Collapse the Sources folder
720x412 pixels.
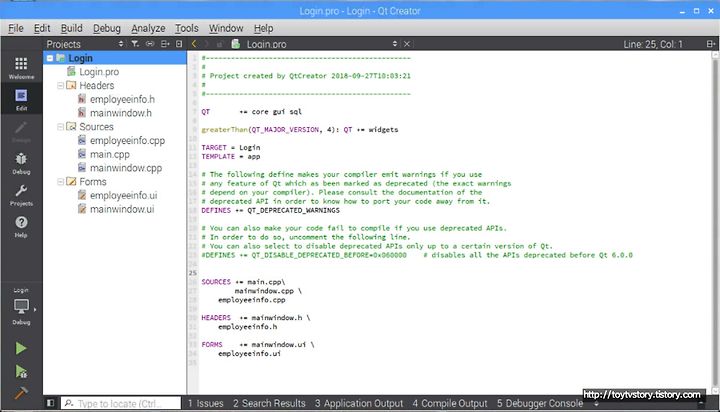(60, 127)
